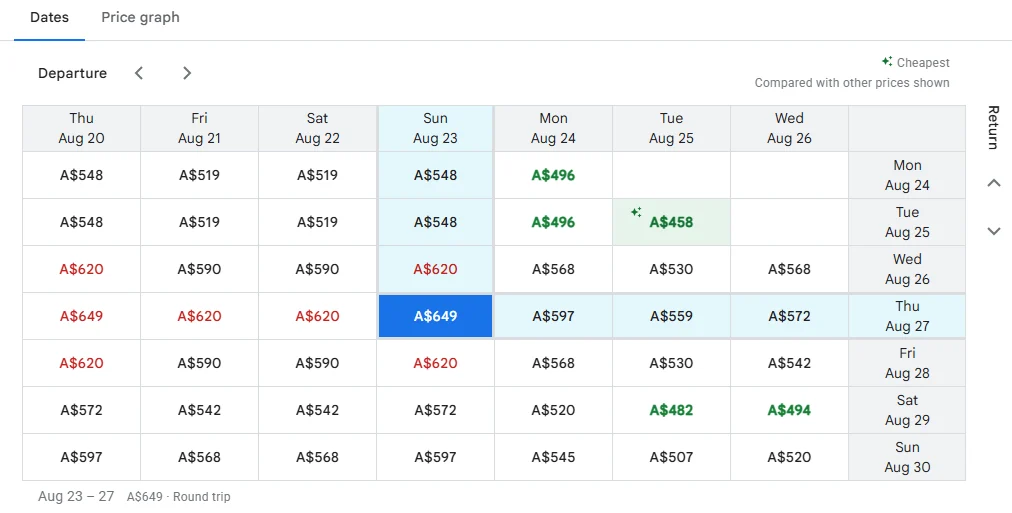Select A$597 departing Aug 23, returning Aug 30
The width and height of the screenshot is (1012, 513).
436,457
